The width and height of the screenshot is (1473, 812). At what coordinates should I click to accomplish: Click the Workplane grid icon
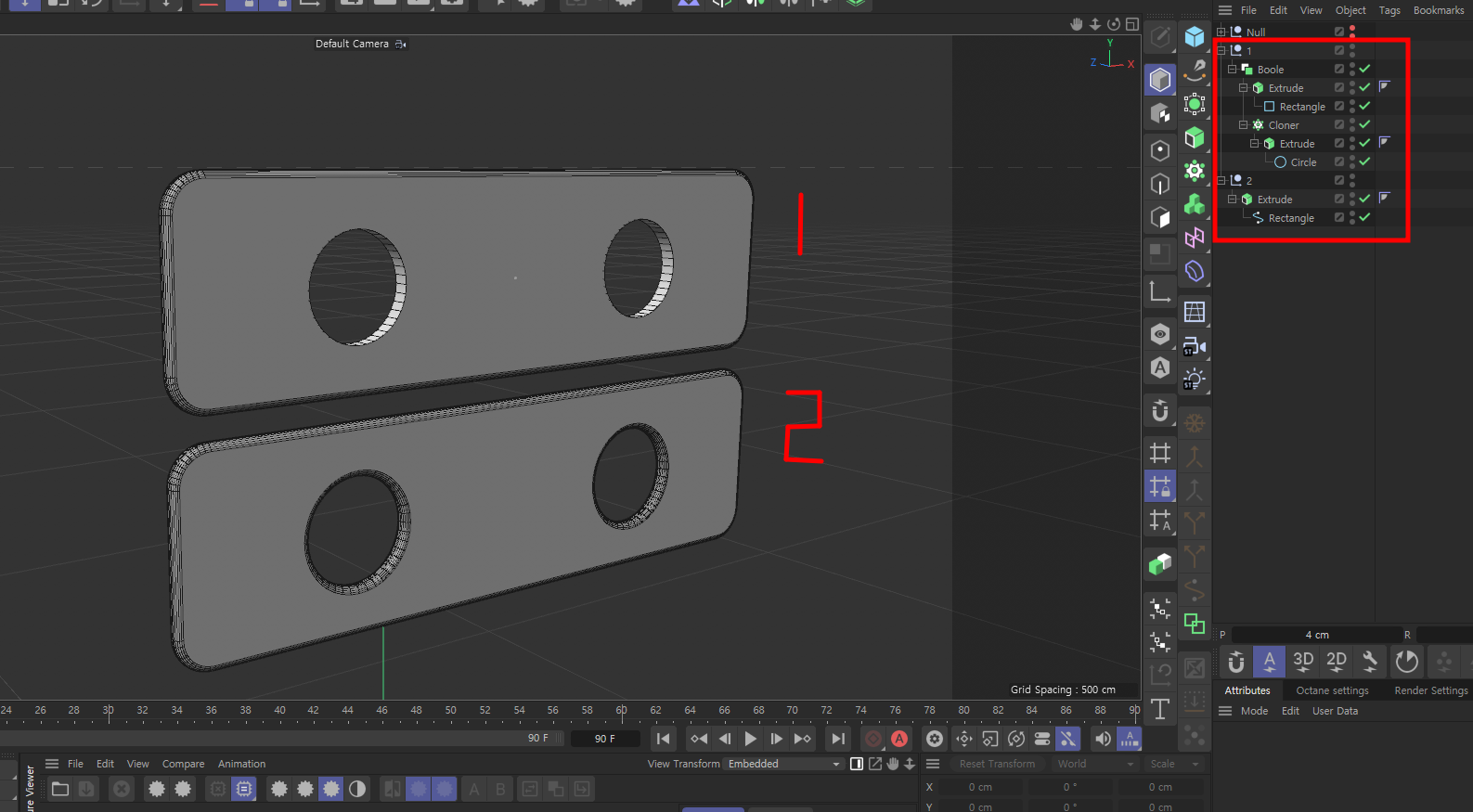[1160, 453]
